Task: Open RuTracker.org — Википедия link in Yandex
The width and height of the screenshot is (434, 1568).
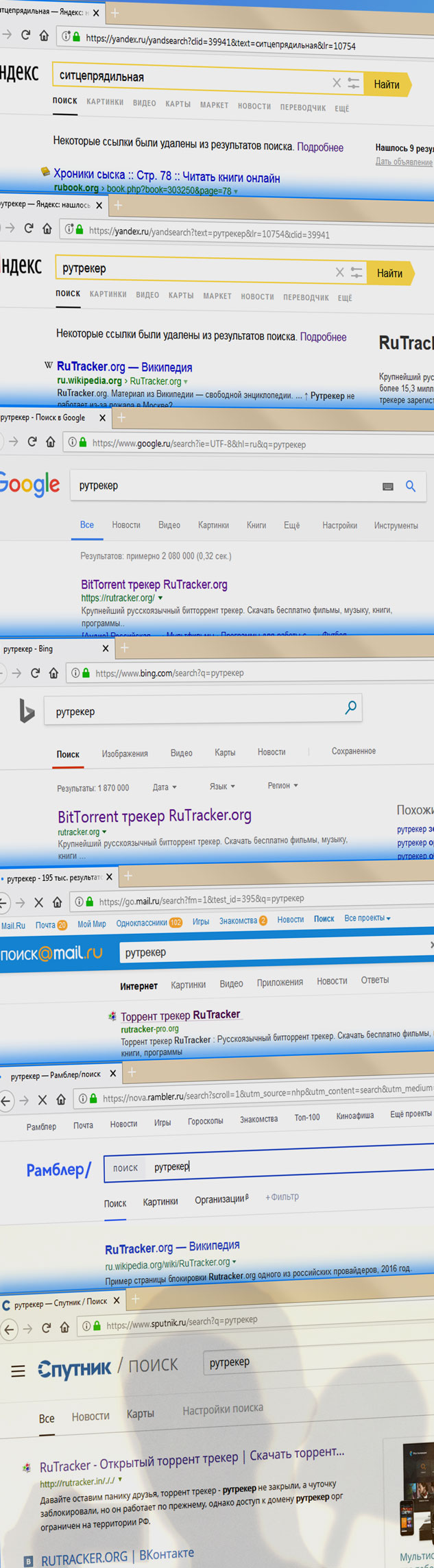Action: (124, 367)
